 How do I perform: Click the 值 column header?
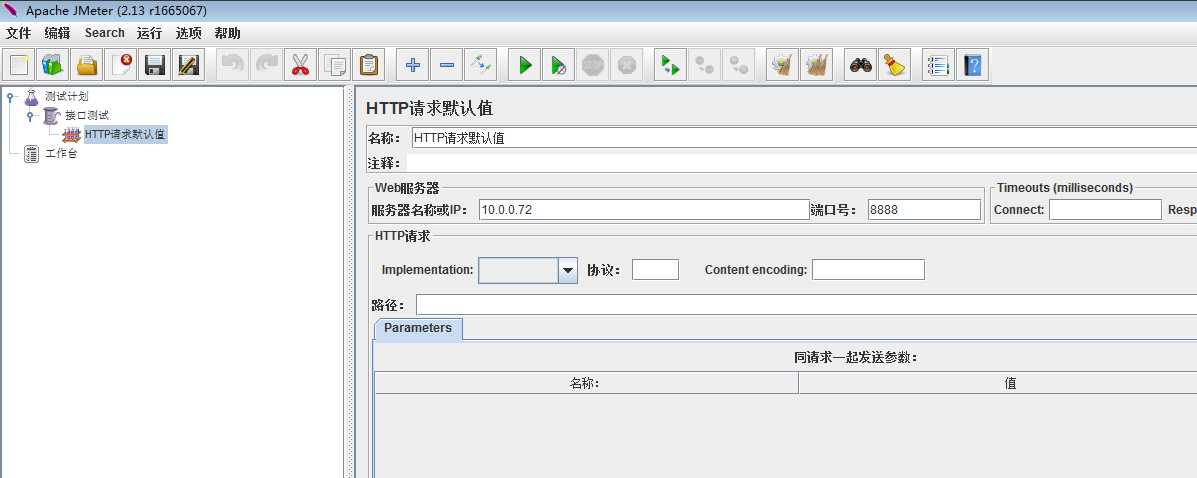(x=998, y=383)
